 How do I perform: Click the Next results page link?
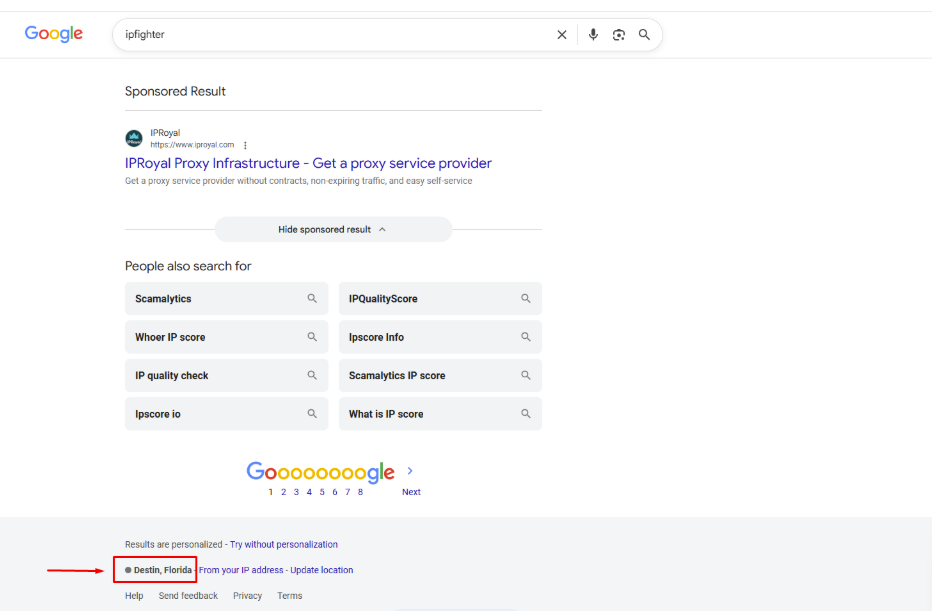point(411,492)
